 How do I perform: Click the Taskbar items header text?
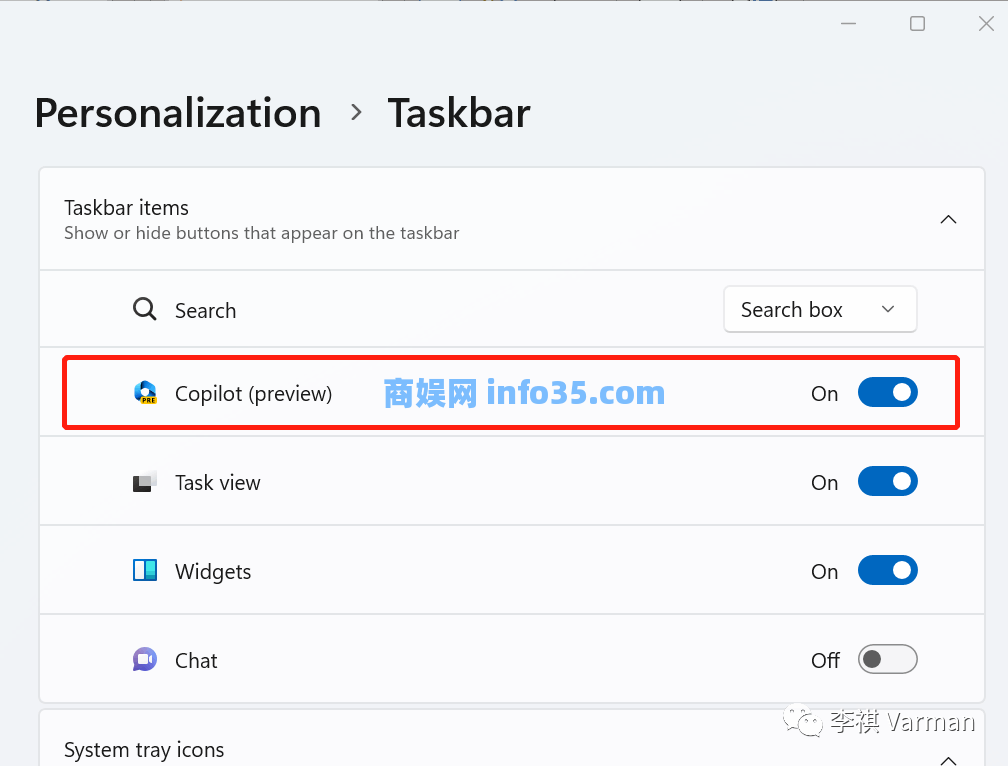pyautogui.click(x=127, y=208)
